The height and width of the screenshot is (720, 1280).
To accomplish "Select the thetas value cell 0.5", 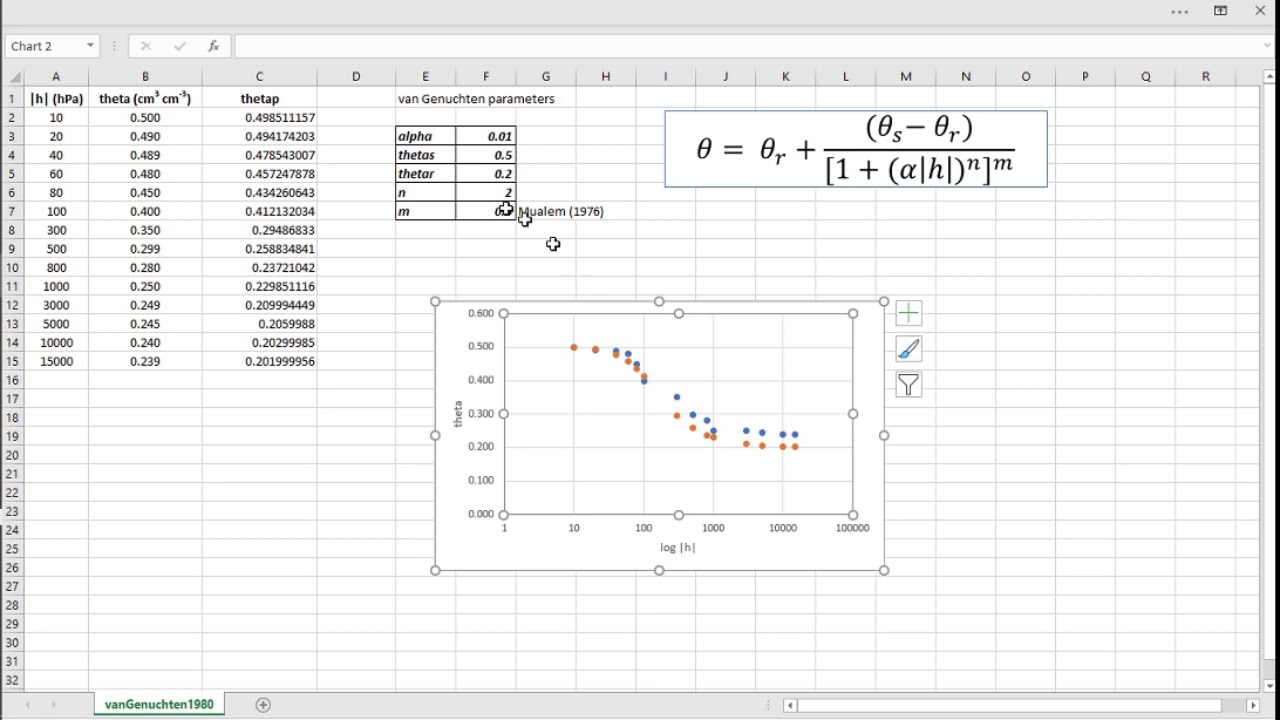I will click(486, 155).
